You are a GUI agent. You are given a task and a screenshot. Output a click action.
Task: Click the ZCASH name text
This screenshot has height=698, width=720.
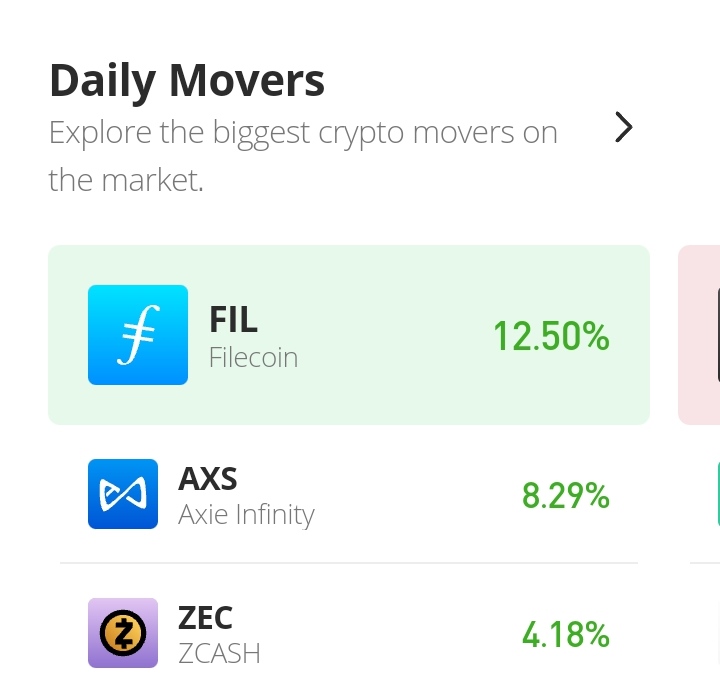point(219,653)
